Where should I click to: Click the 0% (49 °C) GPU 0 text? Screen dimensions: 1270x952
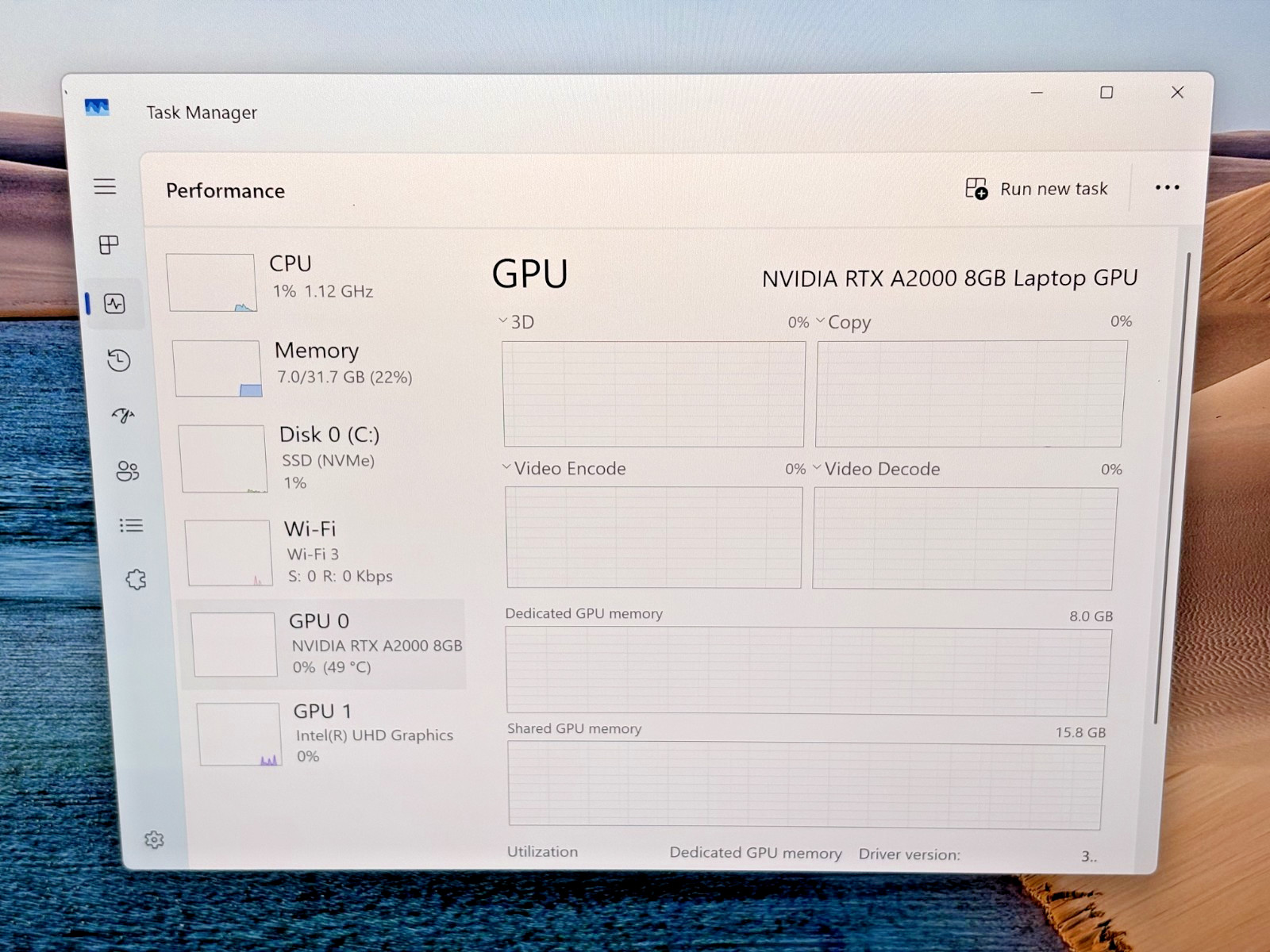332,667
